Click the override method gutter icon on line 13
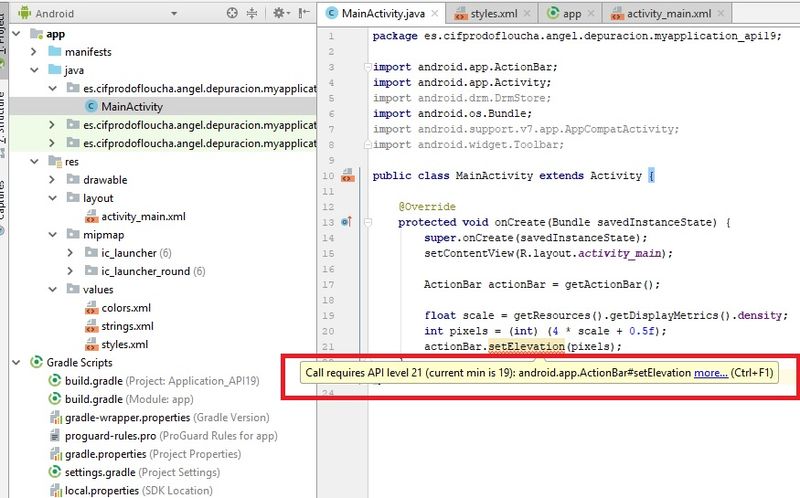Viewport: 800px width, 498px height. click(x=346, y=222)
